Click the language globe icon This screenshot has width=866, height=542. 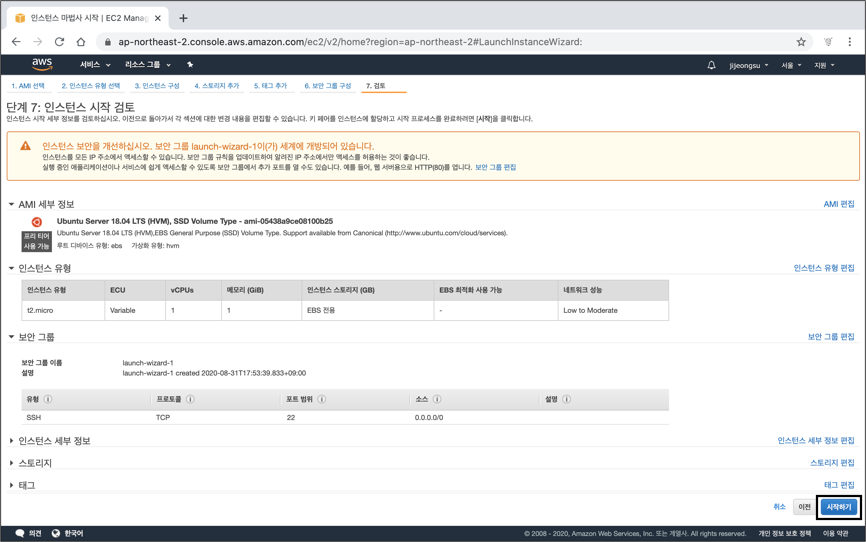[56, 533]
